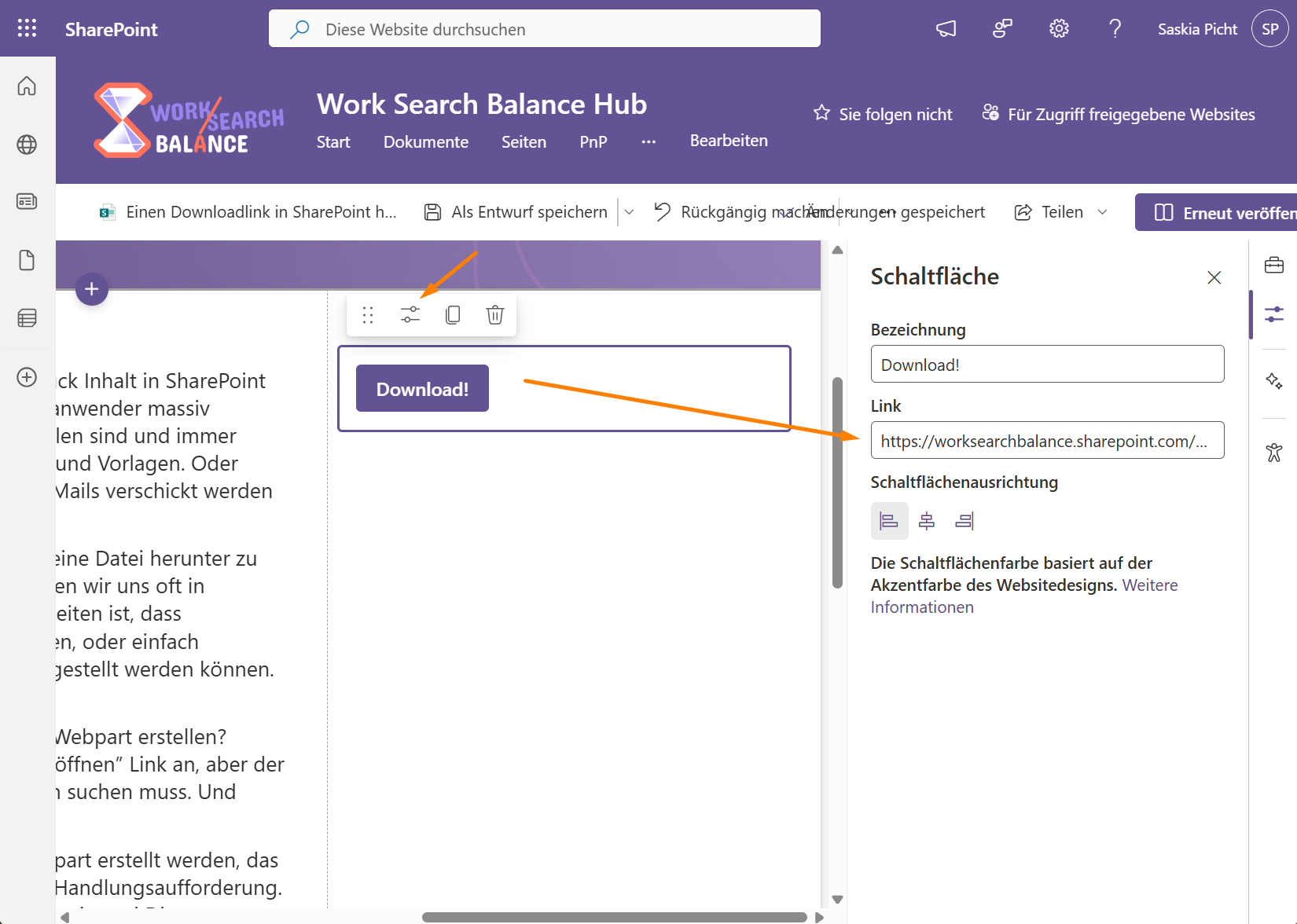
Task: Click the SharePoint home link
Action: coord(111,29)
